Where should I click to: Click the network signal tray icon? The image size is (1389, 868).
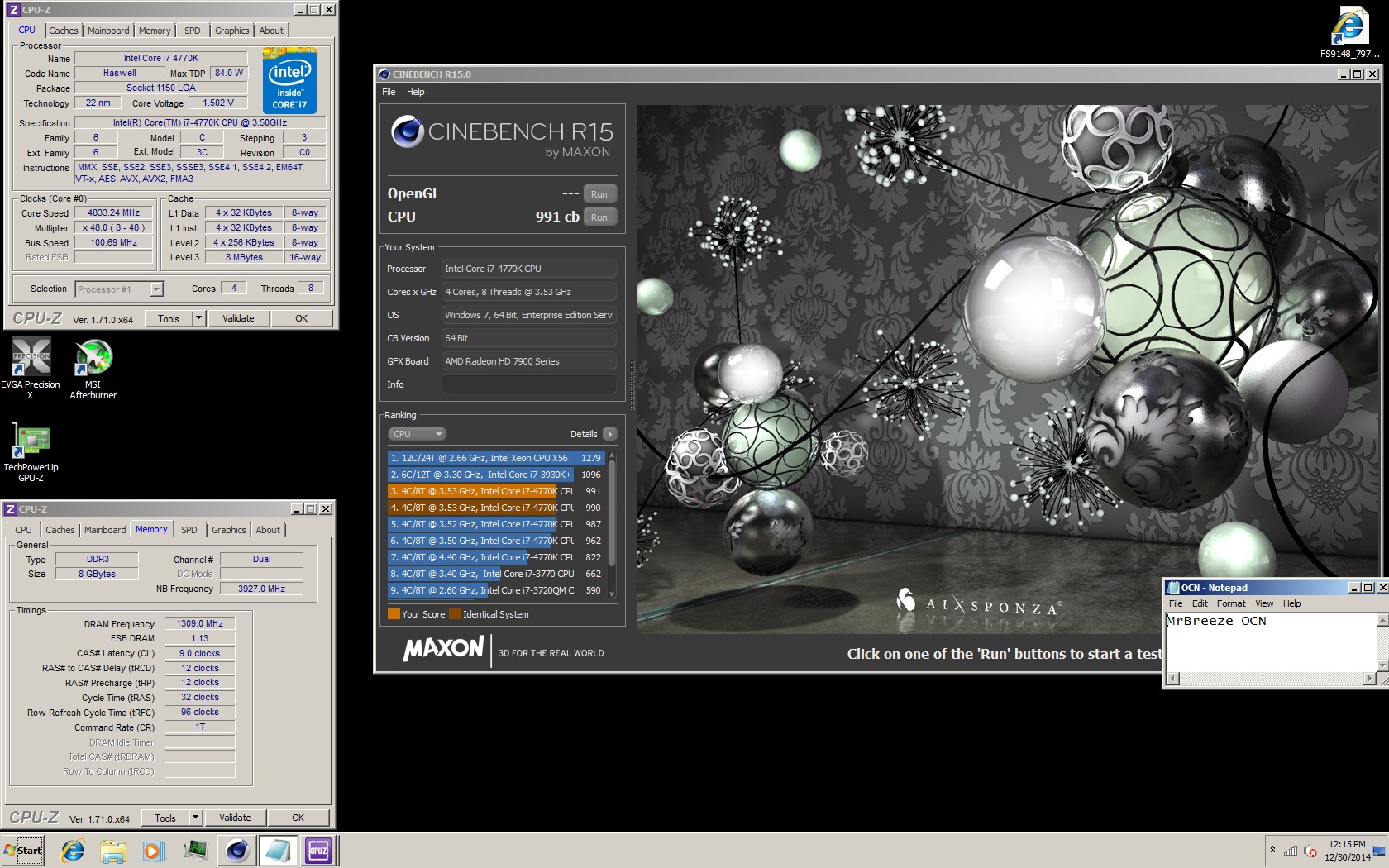click(x=1291, y=851)
